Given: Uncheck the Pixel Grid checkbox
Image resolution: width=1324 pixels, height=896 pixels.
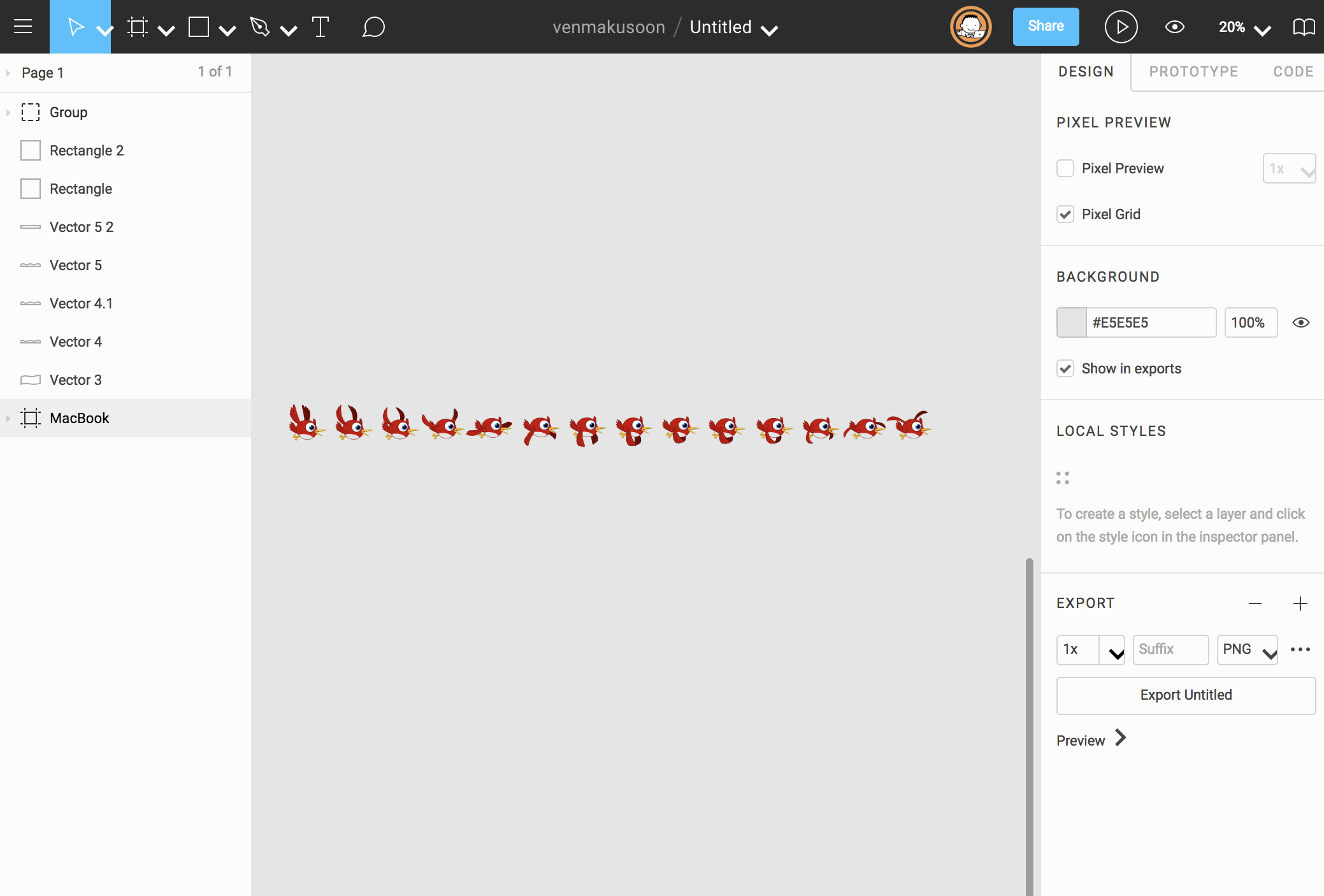Looking at the screenshot, I should pos(1065,214).
